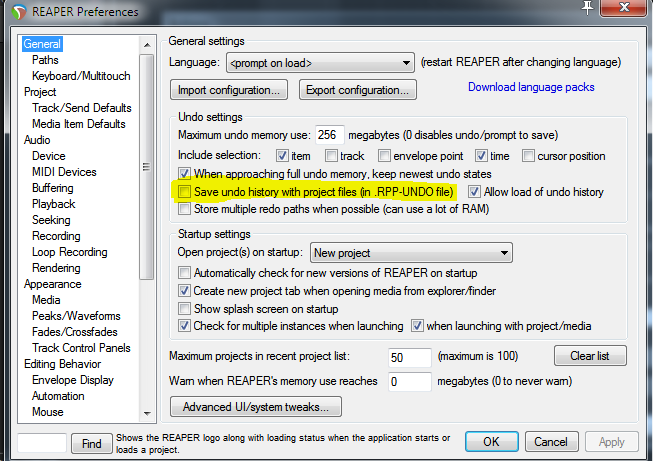This screenshot has width=653, height=461.
Task: Toggle Check for multiple instances checkbox
Action: [184, 326]
